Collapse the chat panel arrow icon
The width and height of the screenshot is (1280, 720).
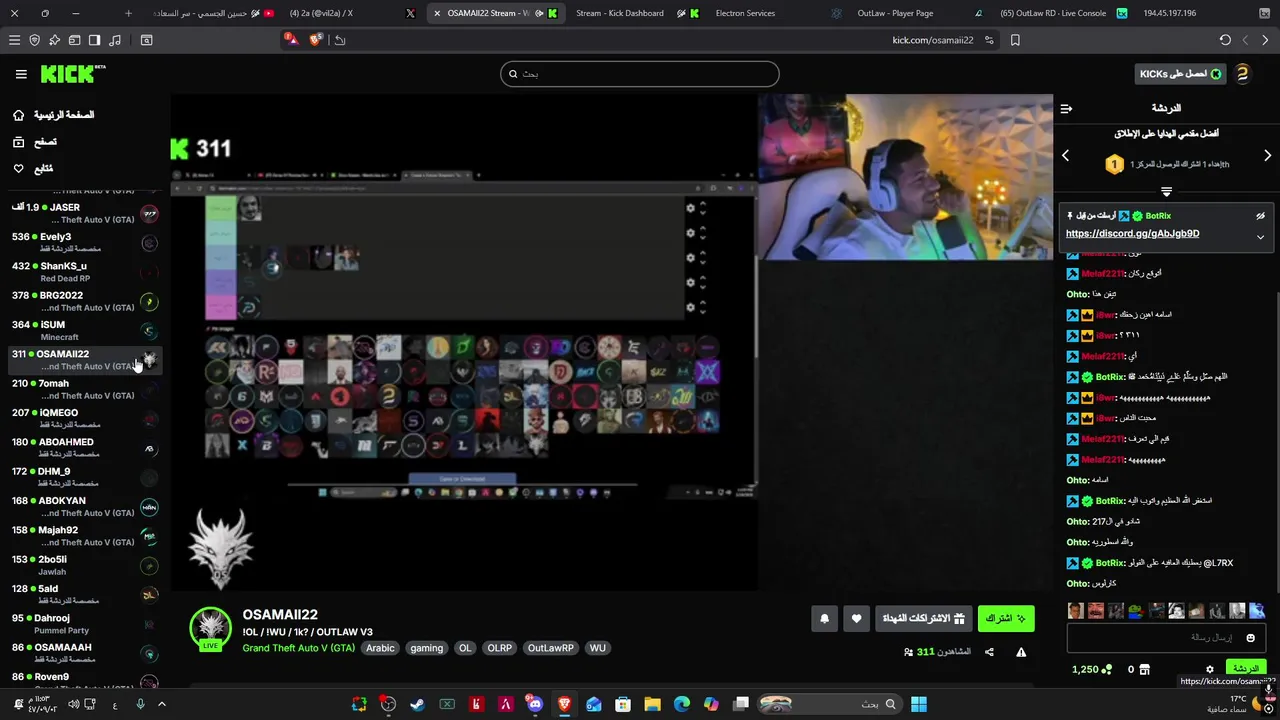(1066, 108)
